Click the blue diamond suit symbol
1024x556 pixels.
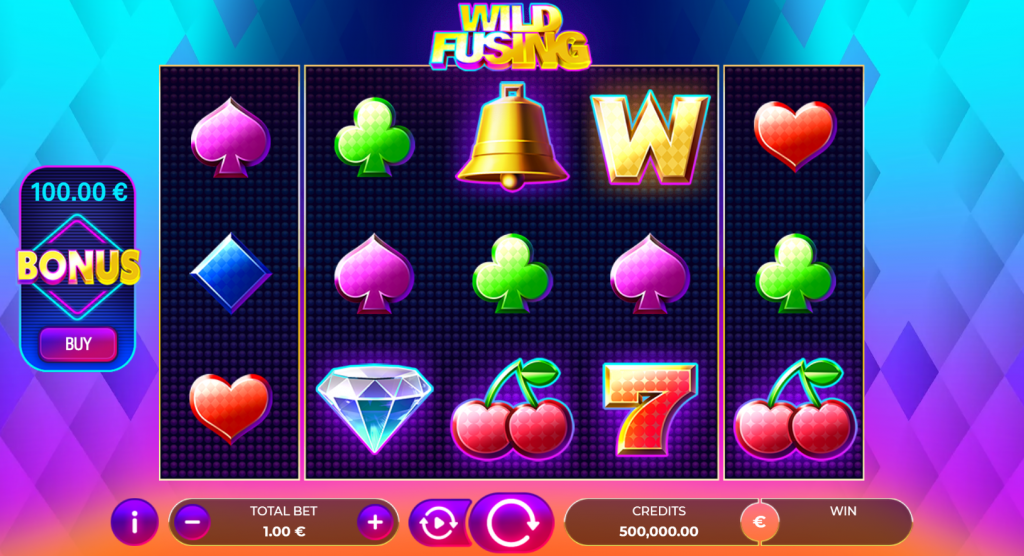point(230,273)
